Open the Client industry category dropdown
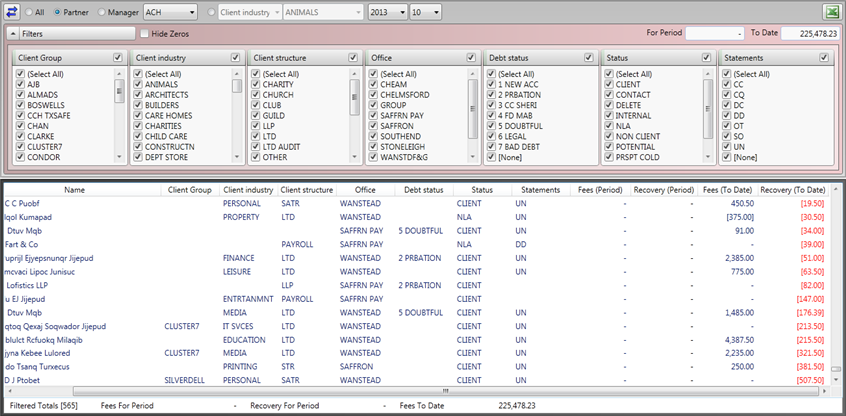 250,12
